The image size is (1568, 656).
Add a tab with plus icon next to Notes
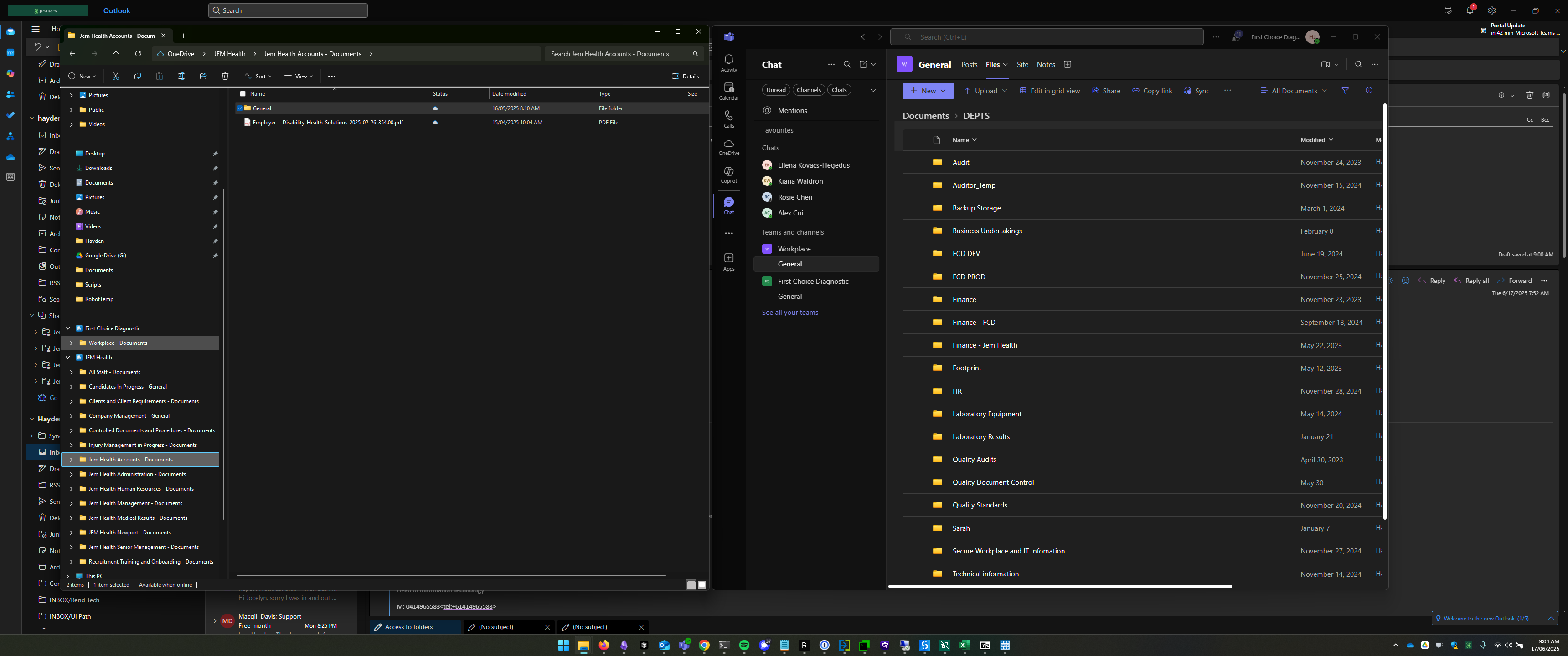[1067, 65]
